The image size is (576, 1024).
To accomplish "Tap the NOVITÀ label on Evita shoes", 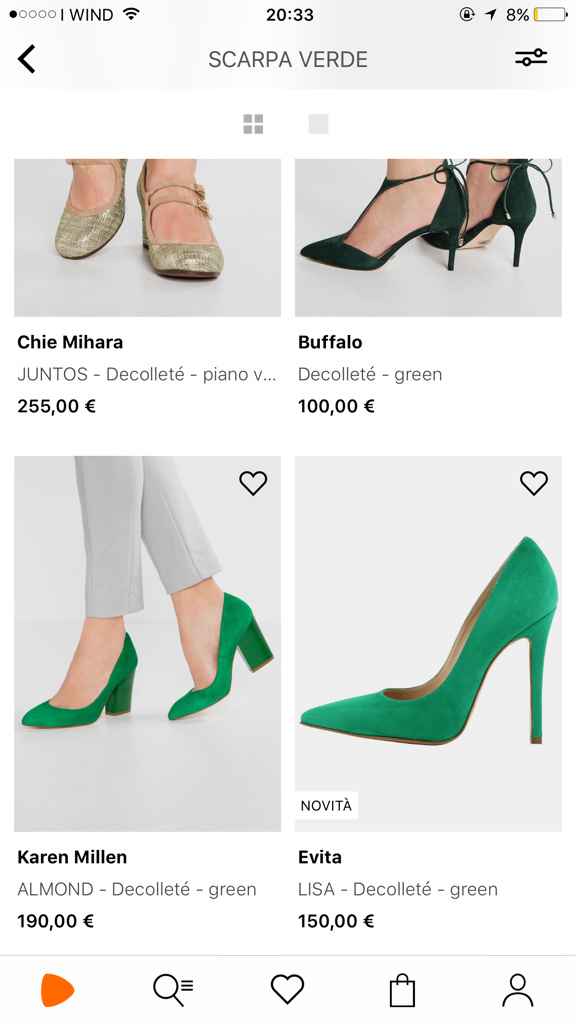I will [x=327, y=804].
